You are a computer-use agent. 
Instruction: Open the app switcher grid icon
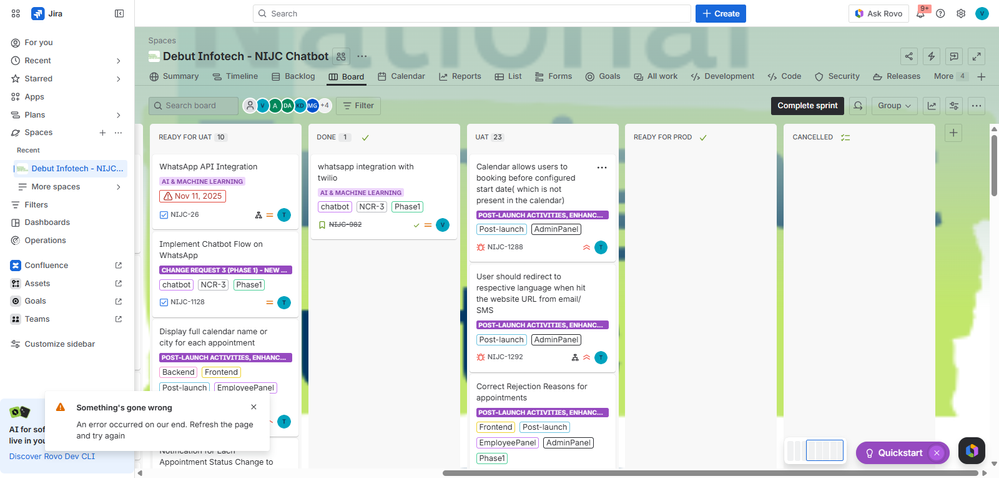(16, 13)
